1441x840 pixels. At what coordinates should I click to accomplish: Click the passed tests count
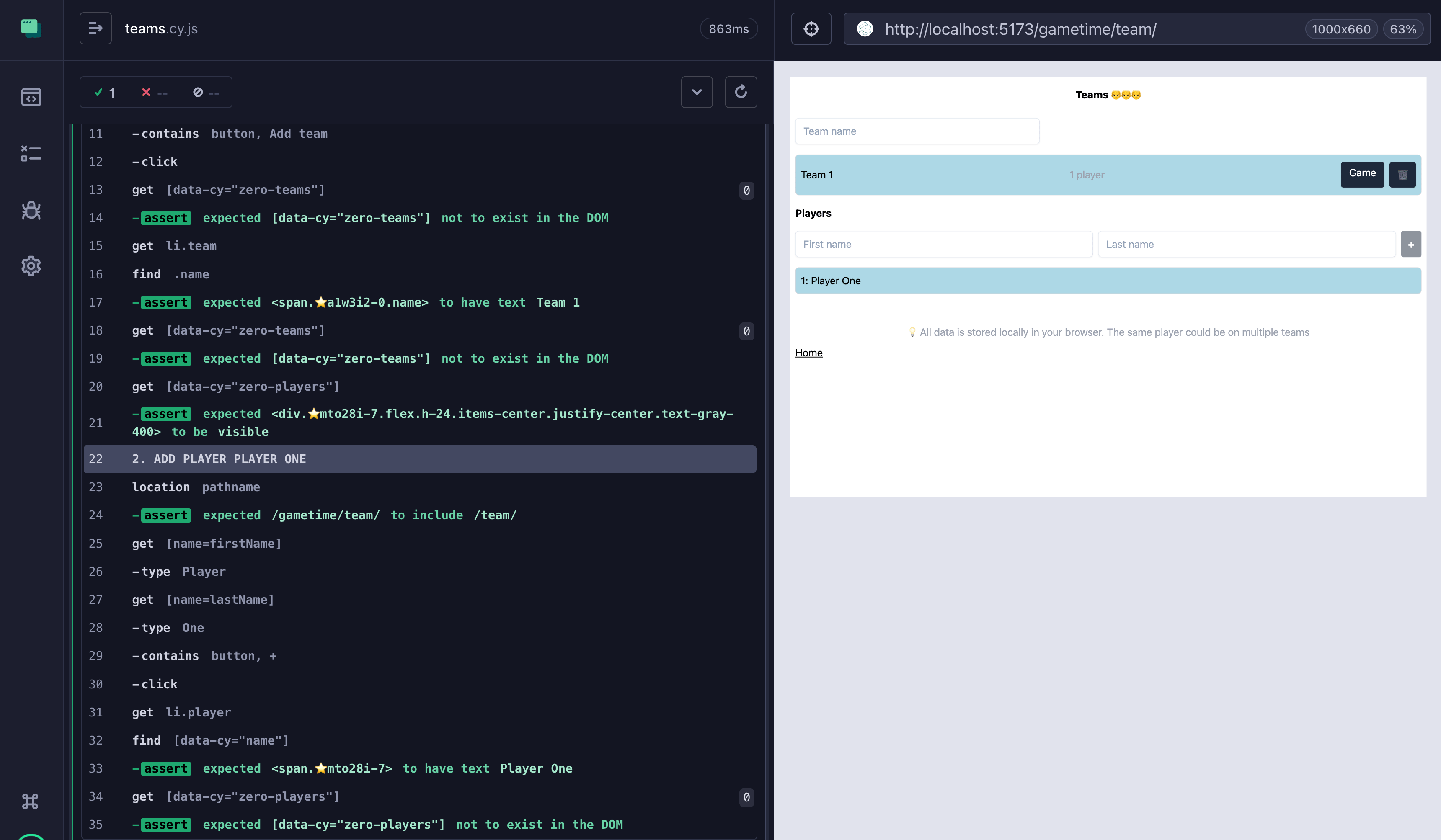[105, 93]
